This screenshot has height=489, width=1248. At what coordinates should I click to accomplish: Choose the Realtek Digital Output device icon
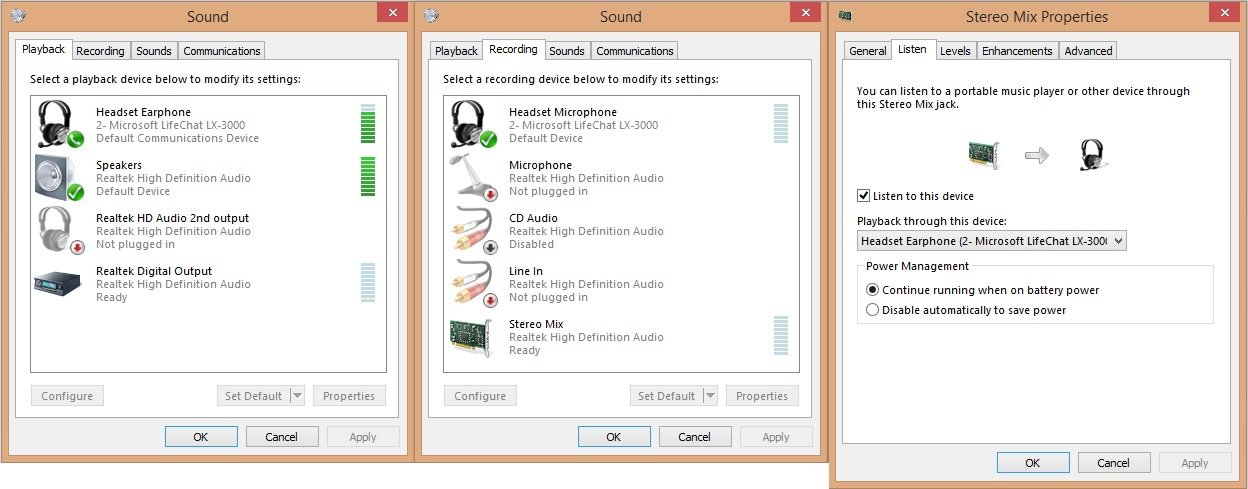[58, 284]
